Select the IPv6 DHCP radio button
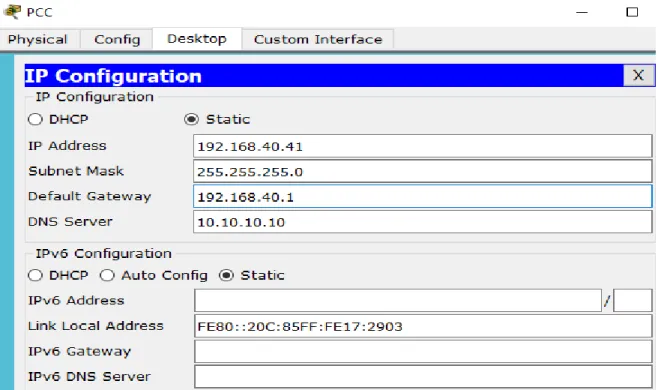 click(x=35, y=275)
